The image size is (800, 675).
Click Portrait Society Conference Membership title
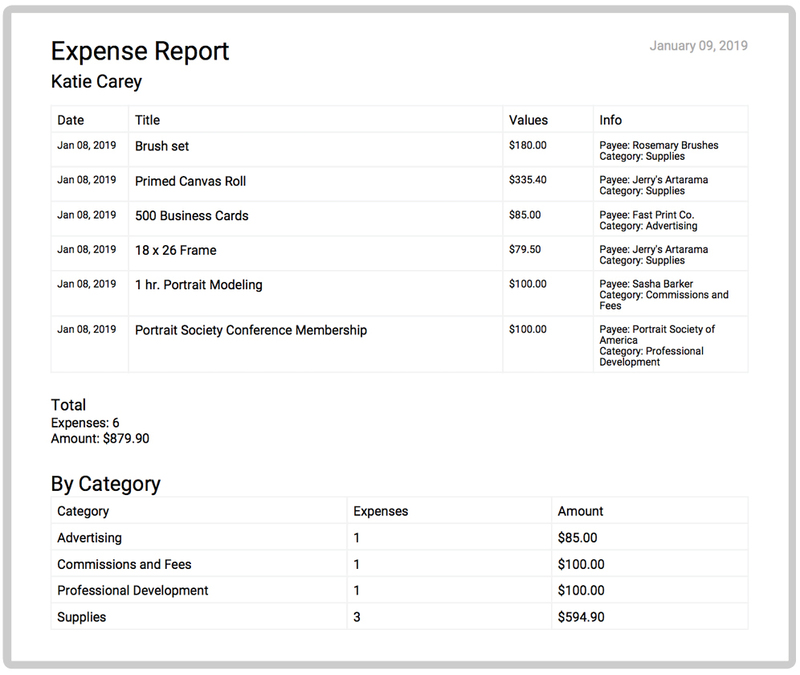tap(250, 330)
